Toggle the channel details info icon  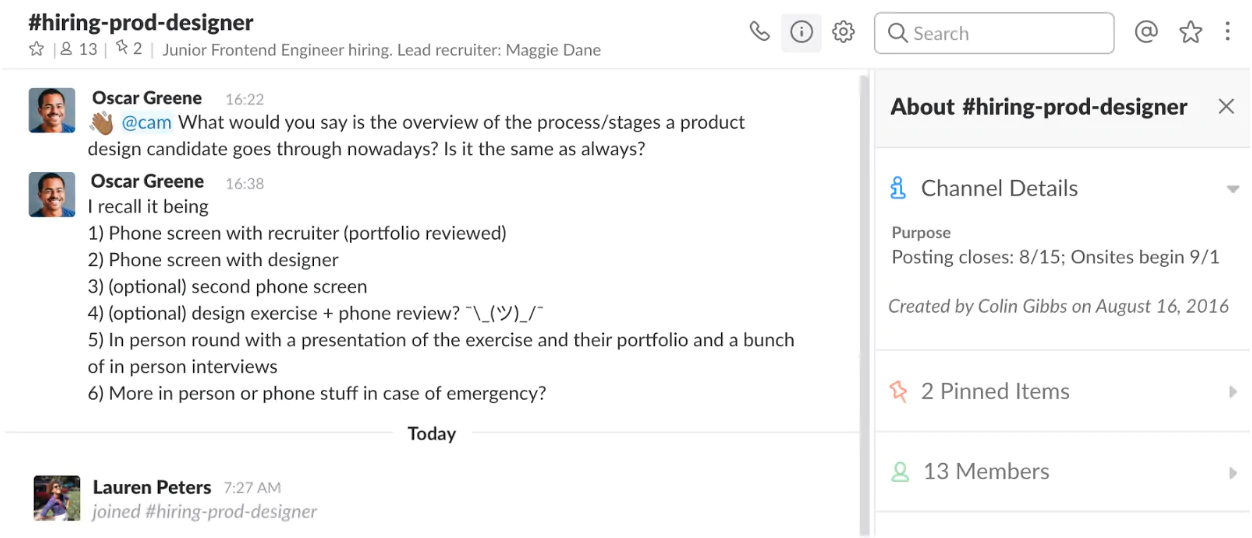[x=801, y=33]
